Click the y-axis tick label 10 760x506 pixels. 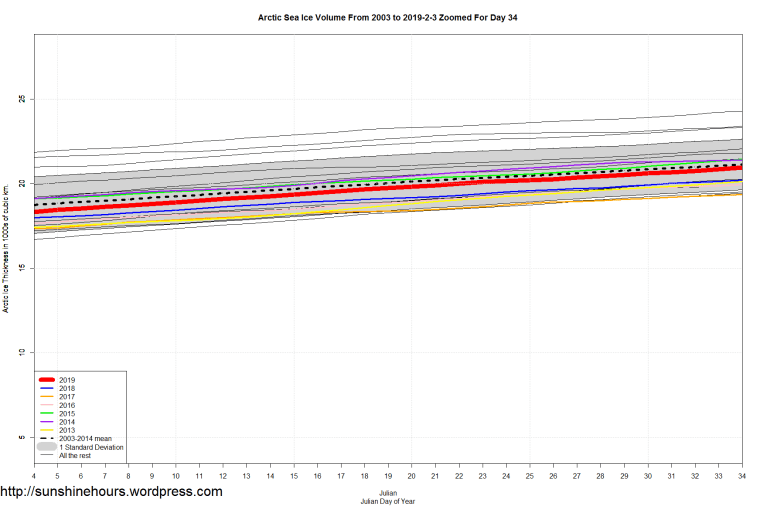click(20, 353)
